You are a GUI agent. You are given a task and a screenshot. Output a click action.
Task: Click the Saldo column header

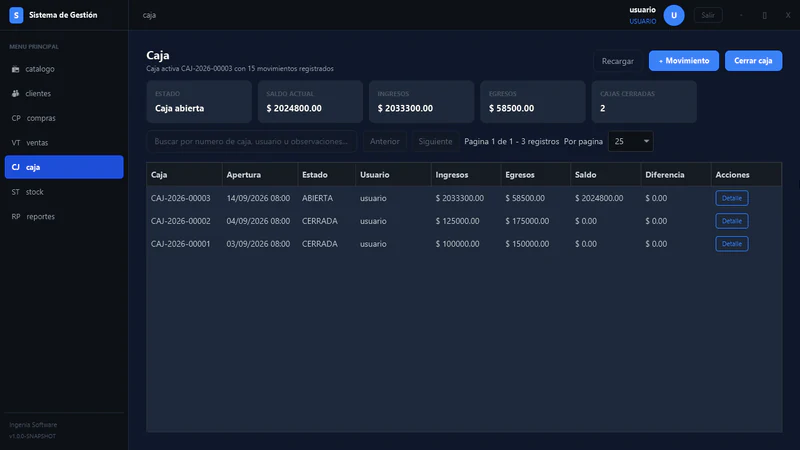[606, 174]
